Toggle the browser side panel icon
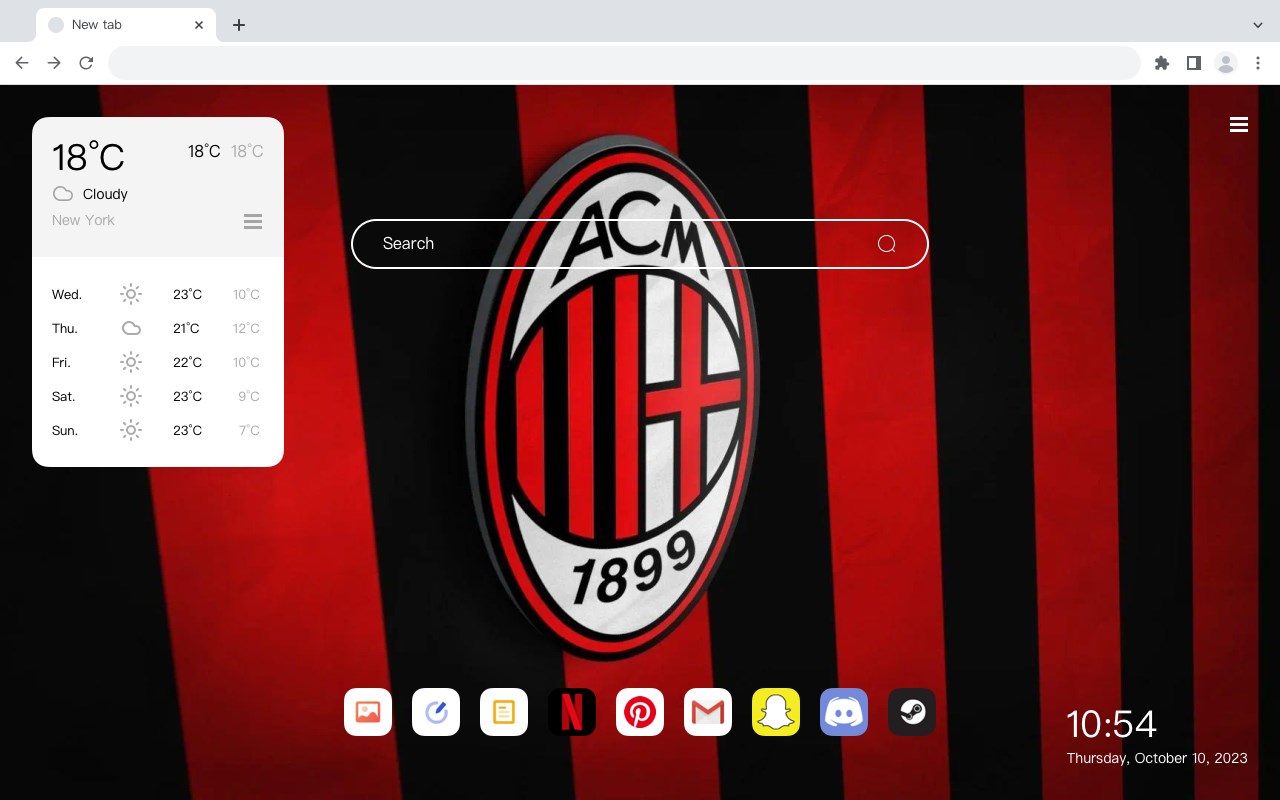Screen dimensions: 1280x800 [x=1193, y=63]
